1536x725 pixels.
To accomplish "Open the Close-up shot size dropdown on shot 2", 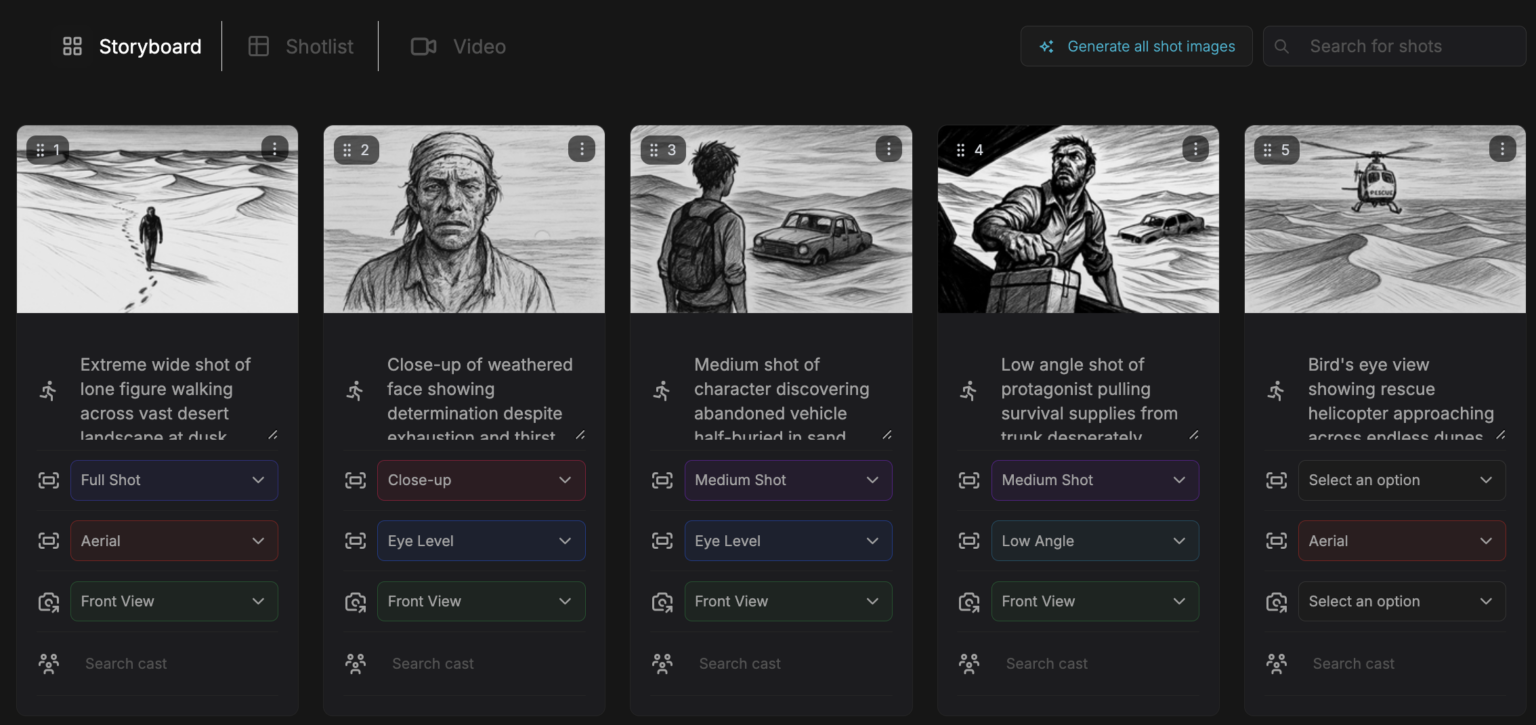I will [x=481, y=480].
